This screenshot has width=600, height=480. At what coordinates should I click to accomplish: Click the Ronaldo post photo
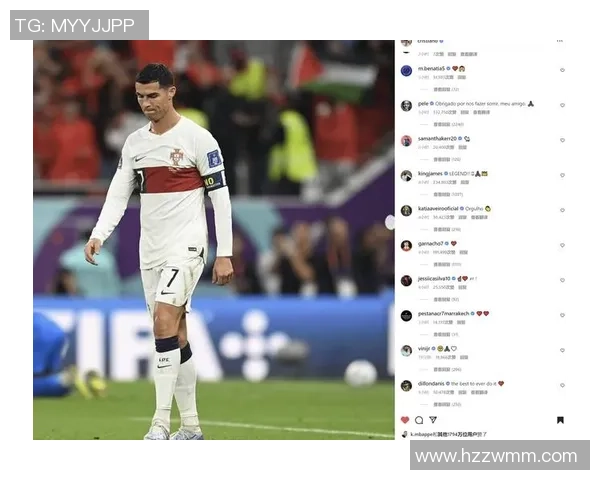tap(214, 240)
